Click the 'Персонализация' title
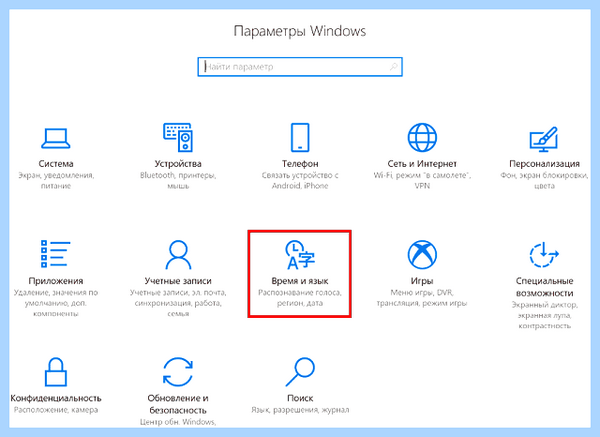This screenshot has width=600, height=437. 544,164
